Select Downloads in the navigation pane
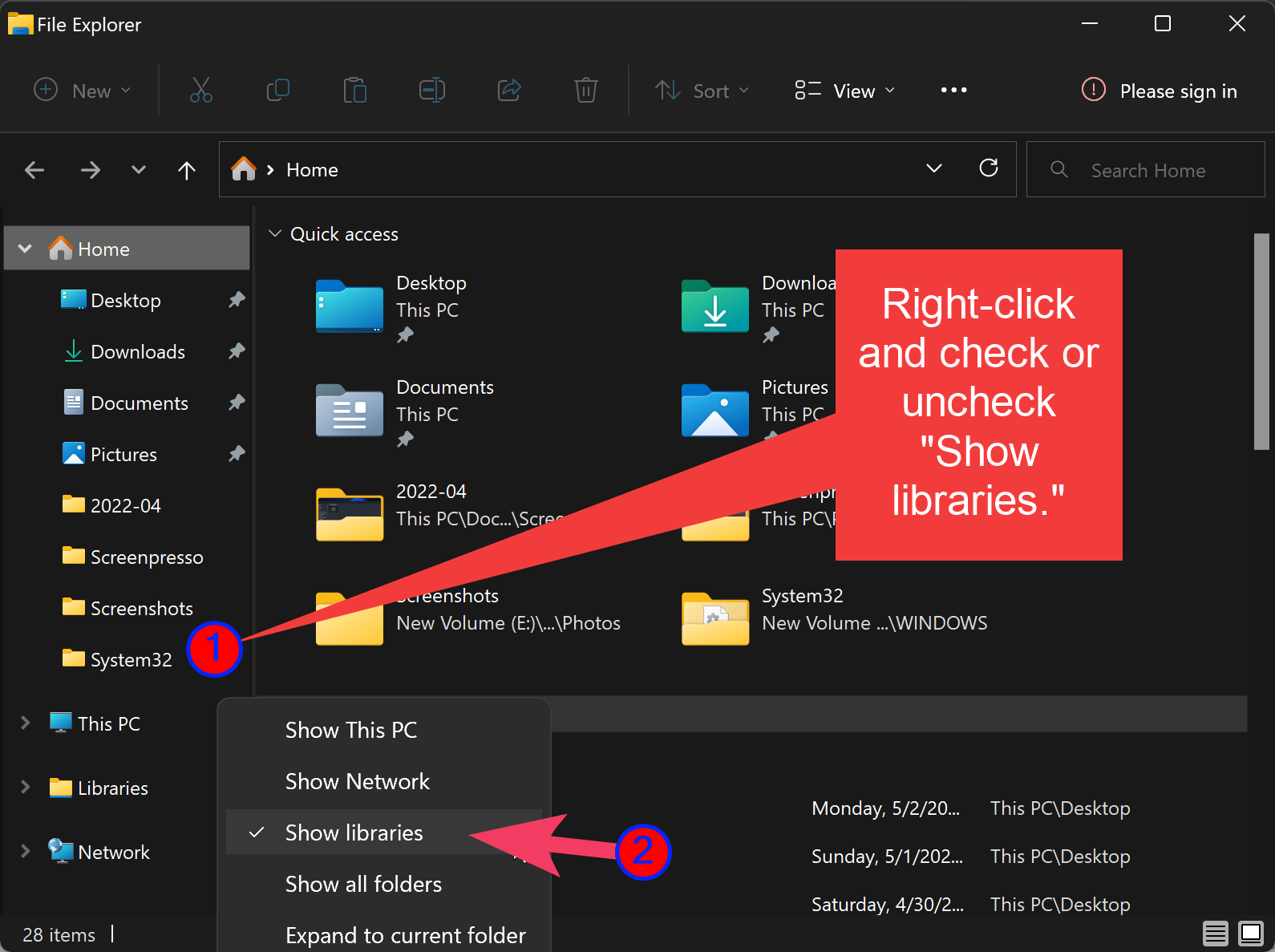1275x952 pixels. (127, 351)
